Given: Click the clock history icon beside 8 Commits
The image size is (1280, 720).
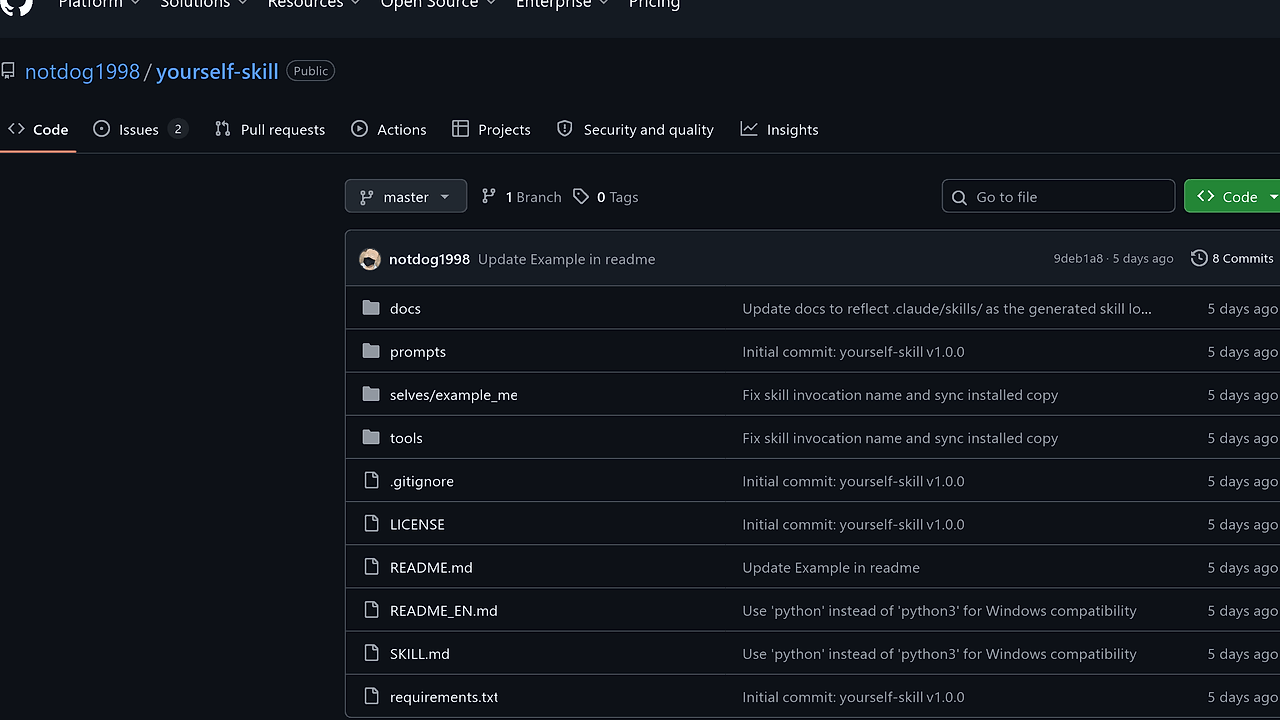Looking at the screenshot, I should (1199, 258).
